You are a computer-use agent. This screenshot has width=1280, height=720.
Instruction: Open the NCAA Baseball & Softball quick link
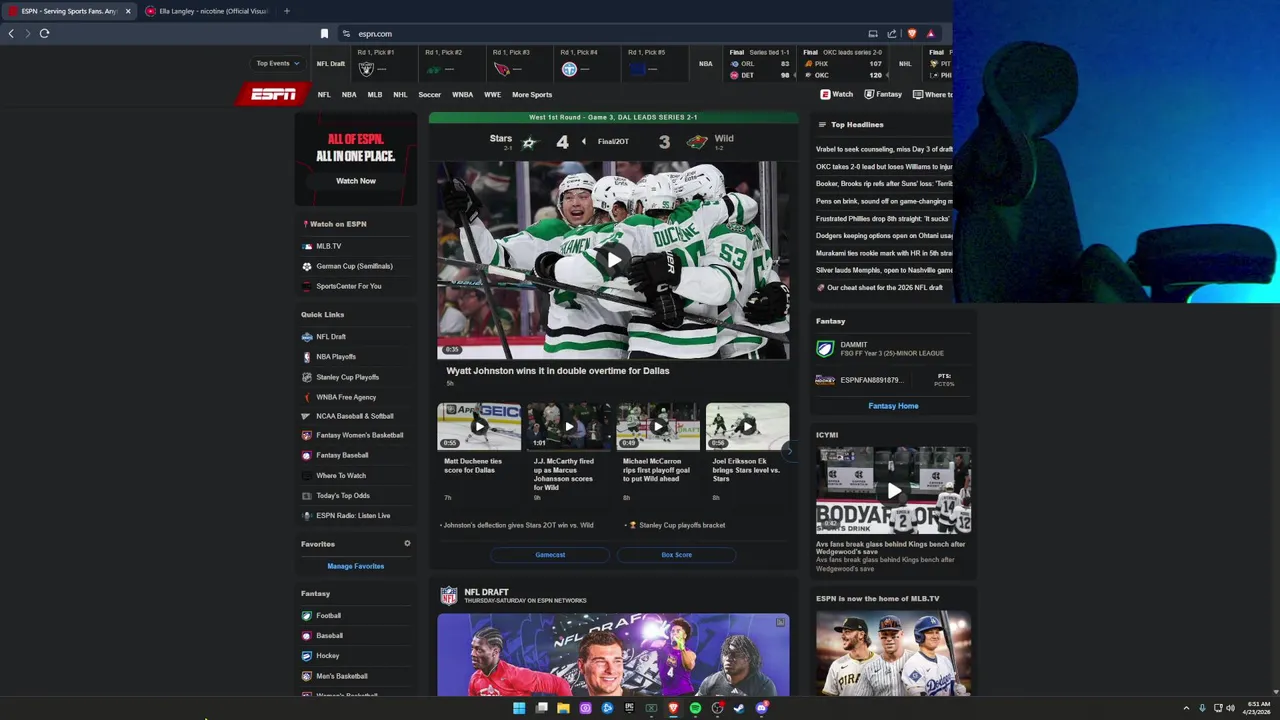click(355, 416)
